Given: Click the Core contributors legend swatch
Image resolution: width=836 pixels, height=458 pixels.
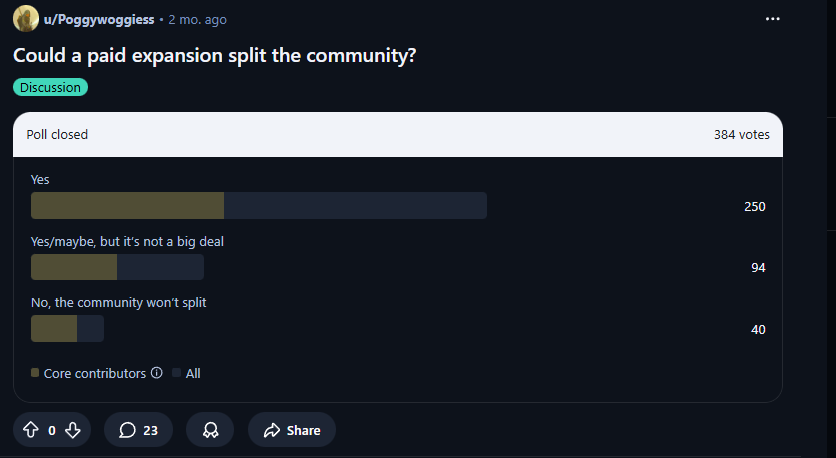Looking at the screenshot, I should click(x=35, y=373).
